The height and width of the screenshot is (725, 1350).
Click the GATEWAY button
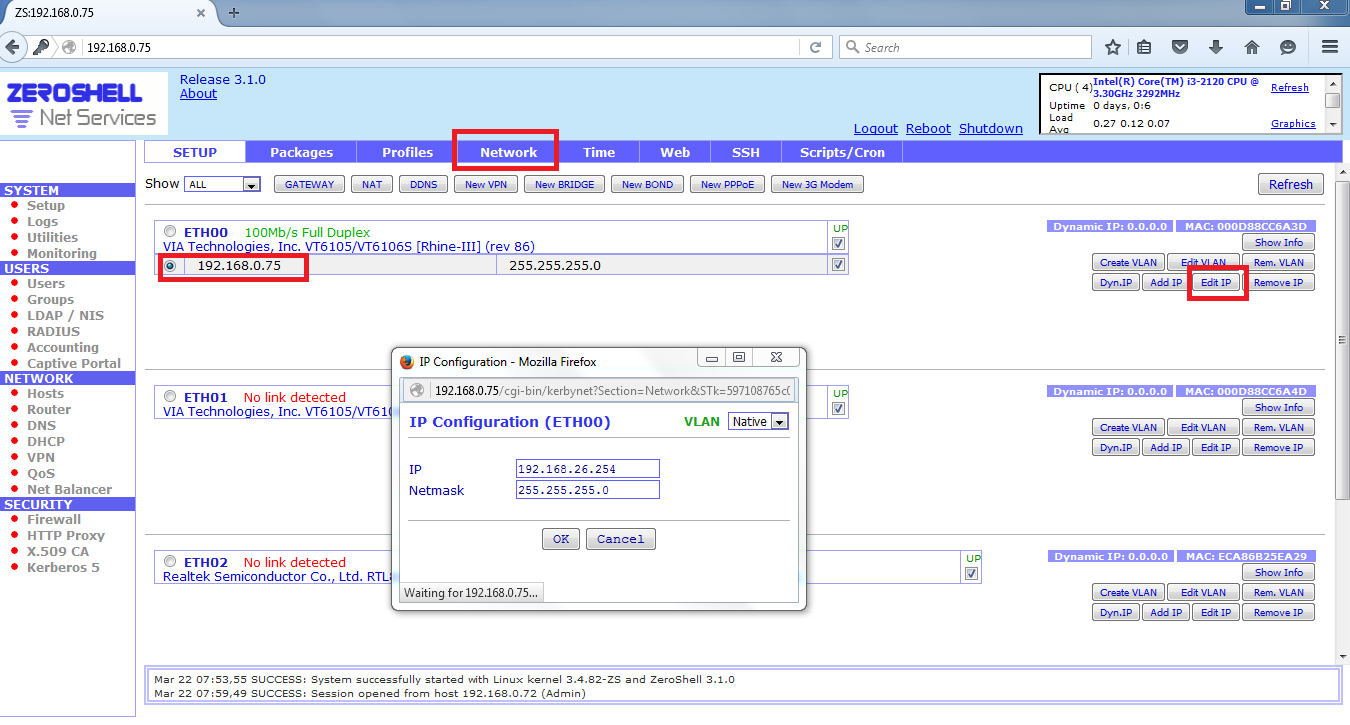tap(309, 184)
